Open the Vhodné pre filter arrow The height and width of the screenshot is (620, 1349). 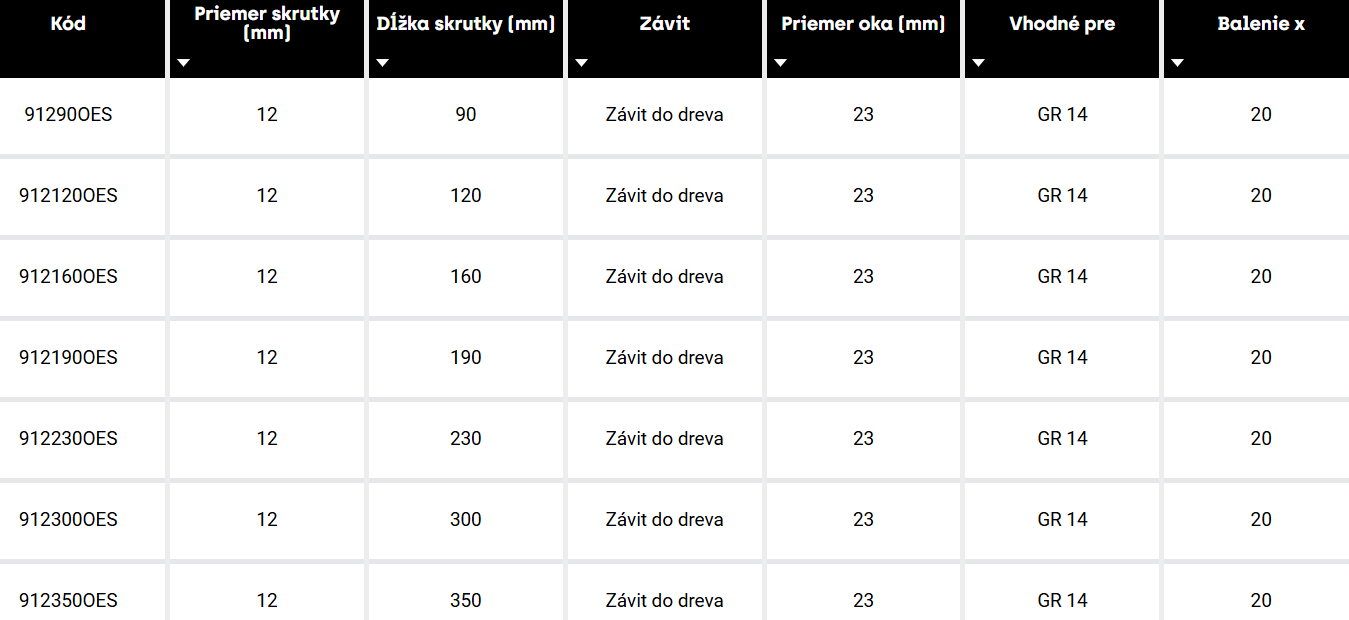point(978,63)
